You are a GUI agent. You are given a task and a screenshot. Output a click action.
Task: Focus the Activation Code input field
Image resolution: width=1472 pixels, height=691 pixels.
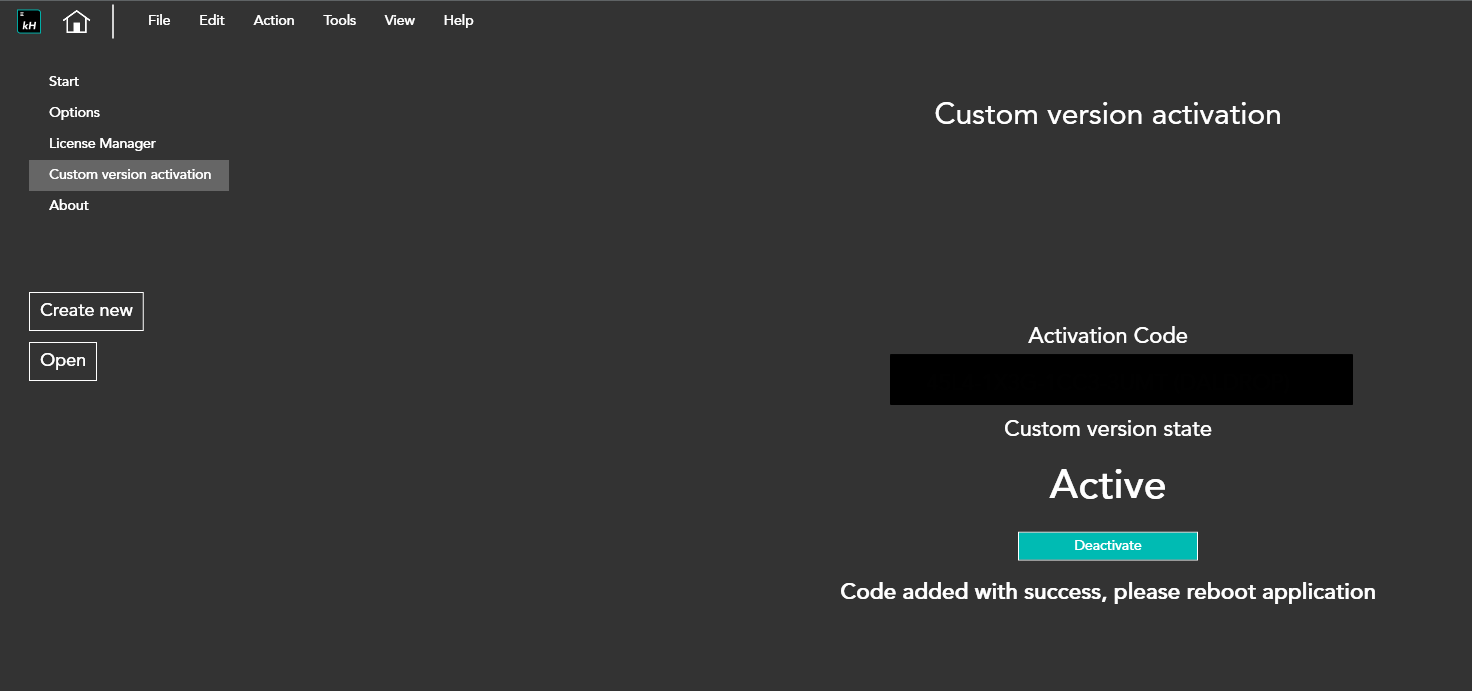[1120, 379]
